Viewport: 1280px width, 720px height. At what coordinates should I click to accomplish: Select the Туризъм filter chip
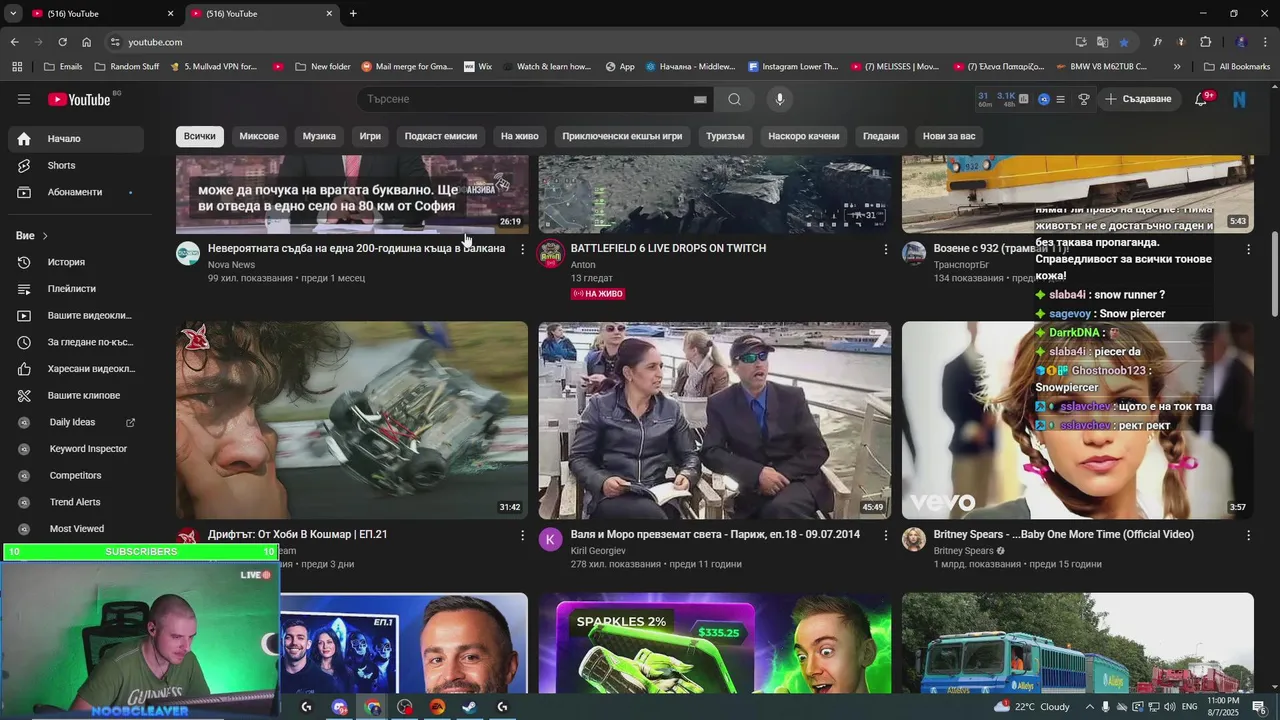pos(725,136)
